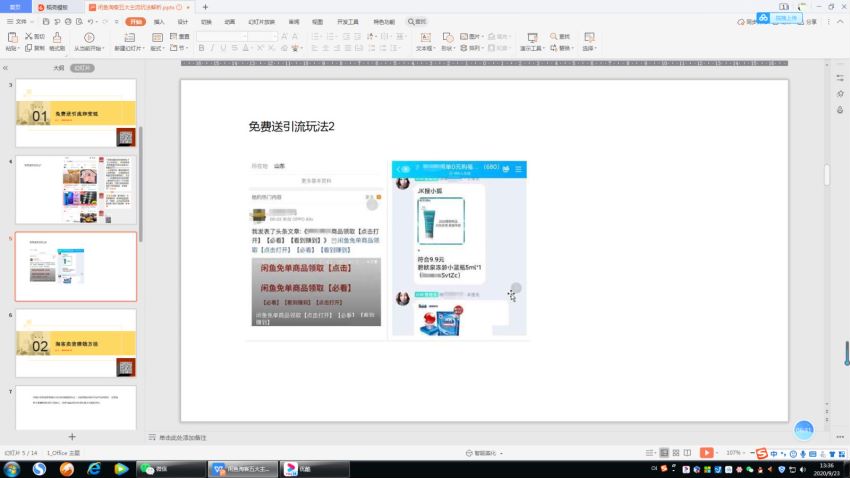Collapse the ribbon with the chevron
The width and height of the screenshot is (850, 478).
(x=840, y=22)
